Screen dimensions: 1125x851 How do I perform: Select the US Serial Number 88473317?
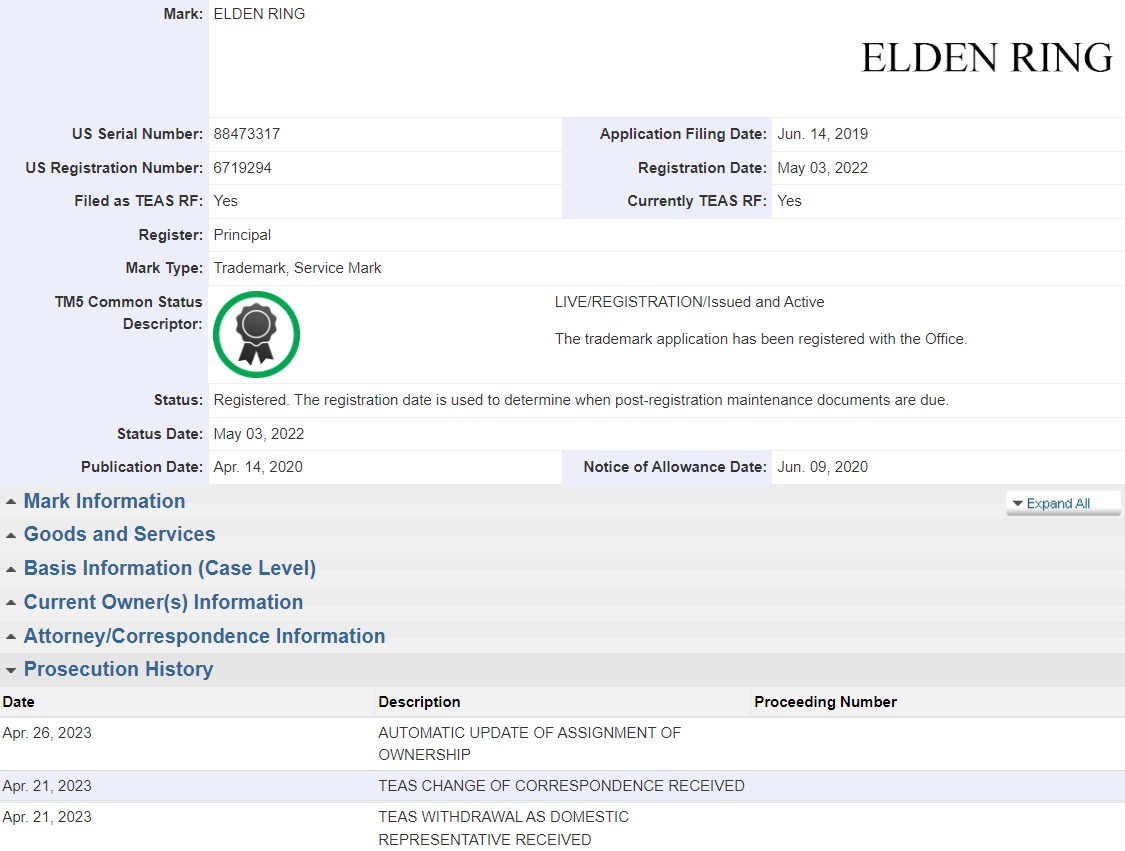coord(247,134)
